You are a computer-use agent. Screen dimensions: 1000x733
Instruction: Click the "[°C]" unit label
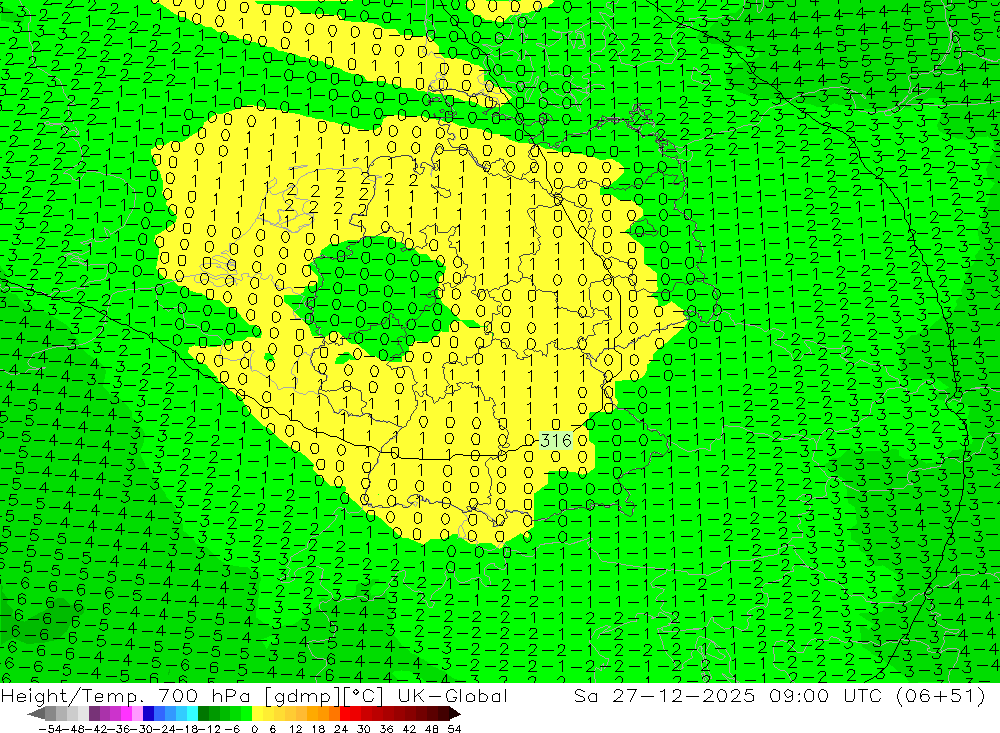click(364, 696)
